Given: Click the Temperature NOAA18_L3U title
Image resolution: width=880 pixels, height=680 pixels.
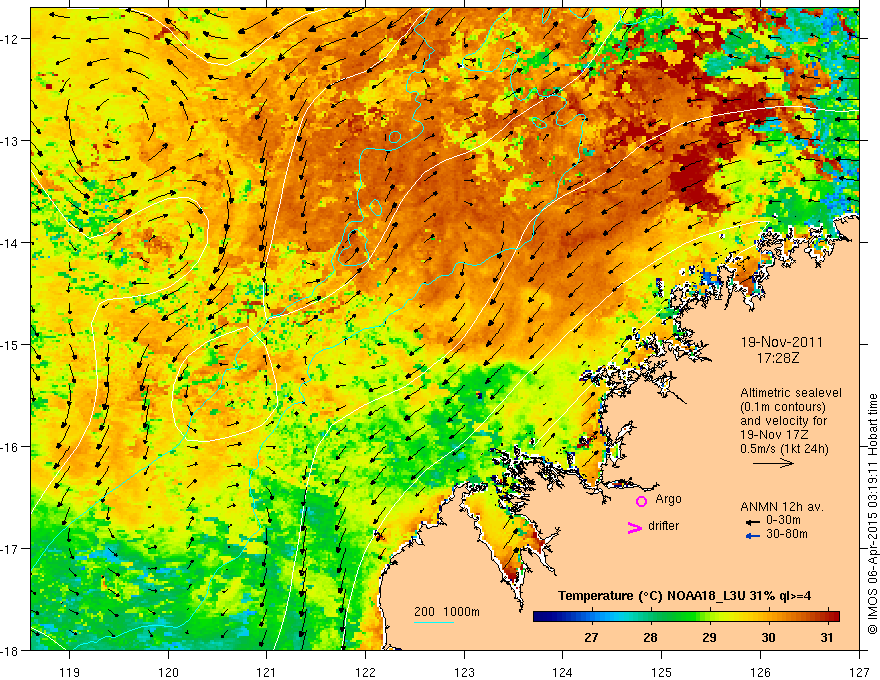Looking at the screenshot, I should 684,596.
